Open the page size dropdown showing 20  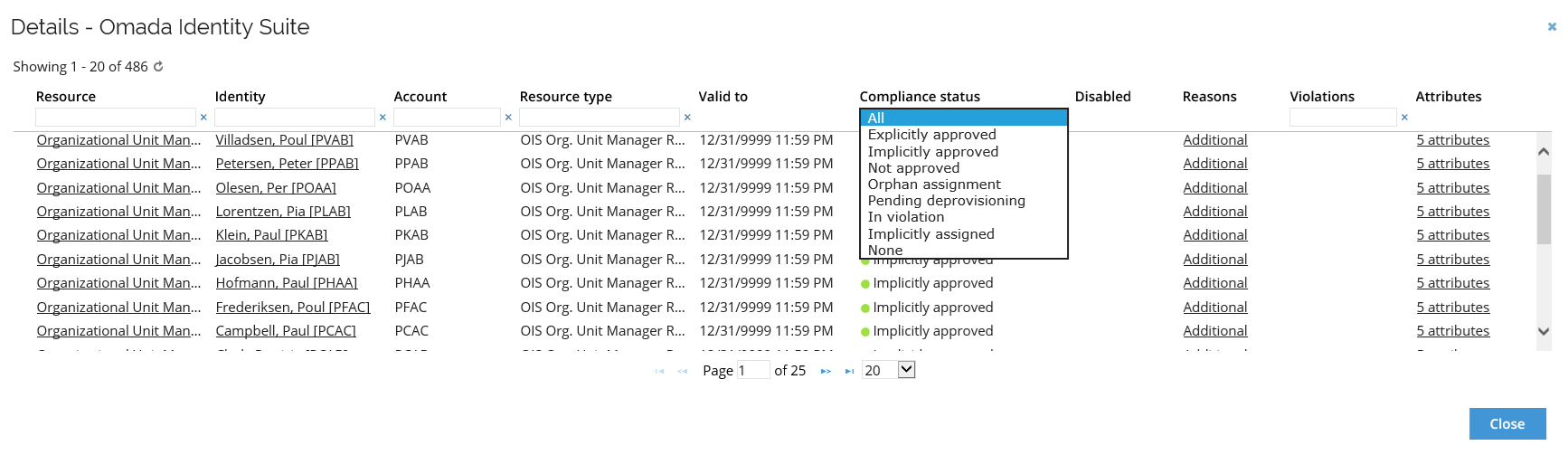(889, 370)
